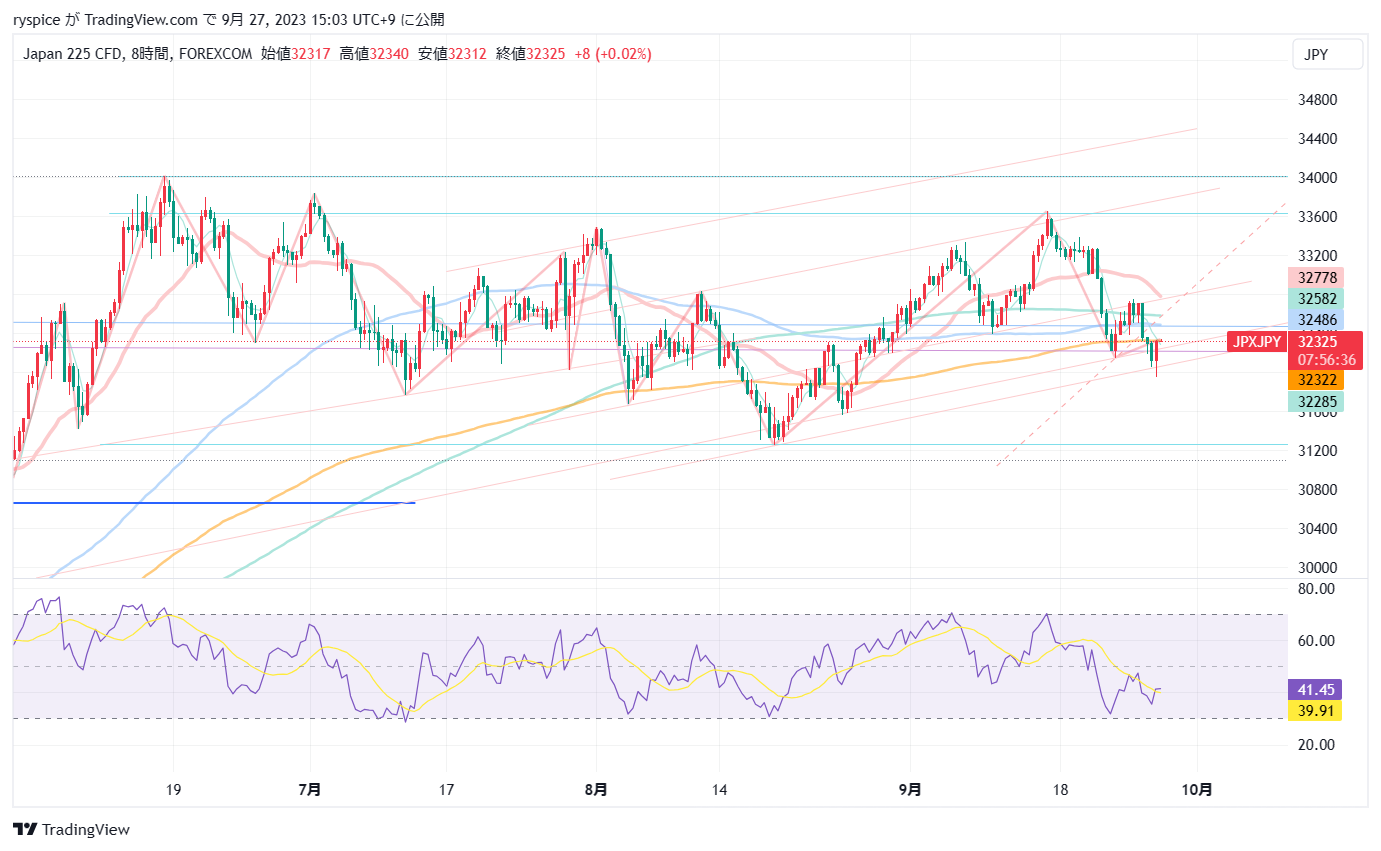Click the 10月 date axis label

(1196, 790)
